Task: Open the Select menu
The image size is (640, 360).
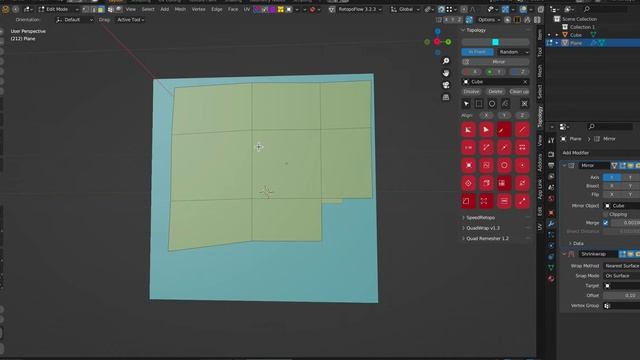Action: [x=148, y=9]
